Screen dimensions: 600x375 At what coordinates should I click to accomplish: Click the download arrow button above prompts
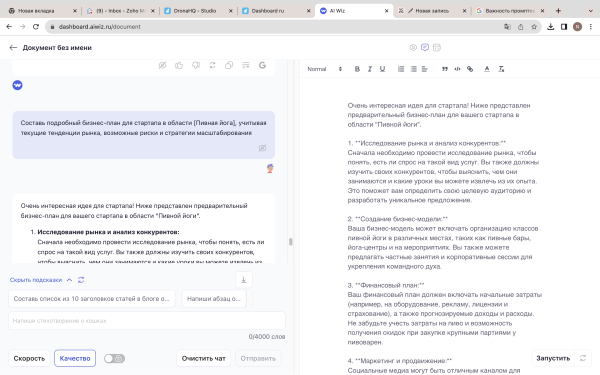pyautogui.click(x=244, y=280)
